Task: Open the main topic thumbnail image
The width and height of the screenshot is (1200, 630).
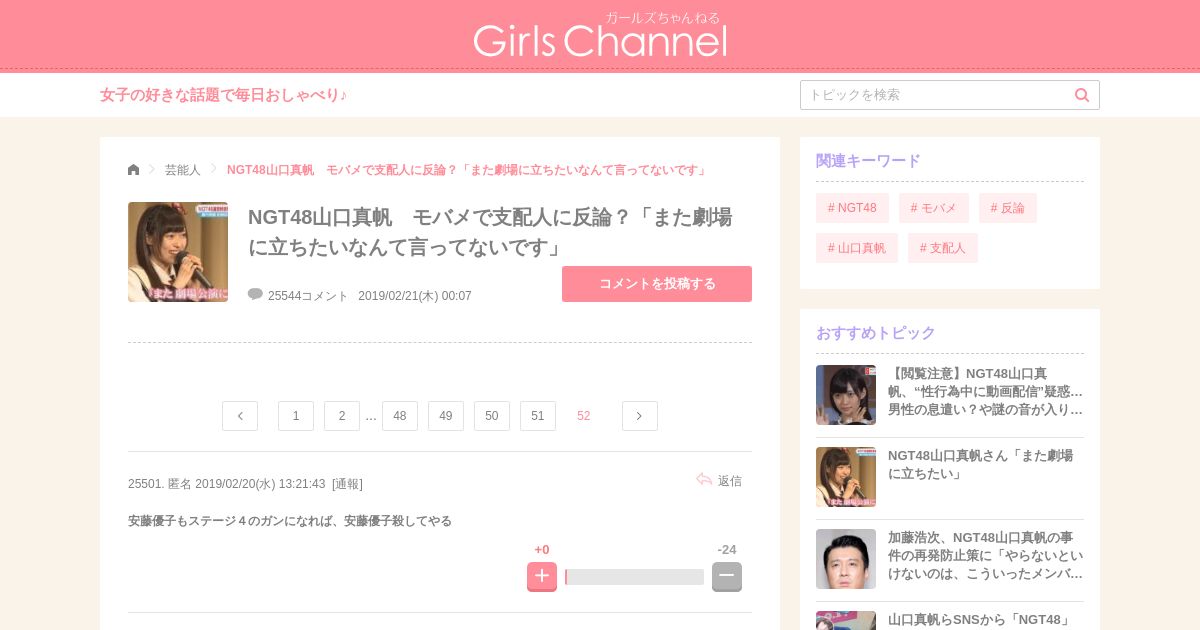Action: [178, 252]
